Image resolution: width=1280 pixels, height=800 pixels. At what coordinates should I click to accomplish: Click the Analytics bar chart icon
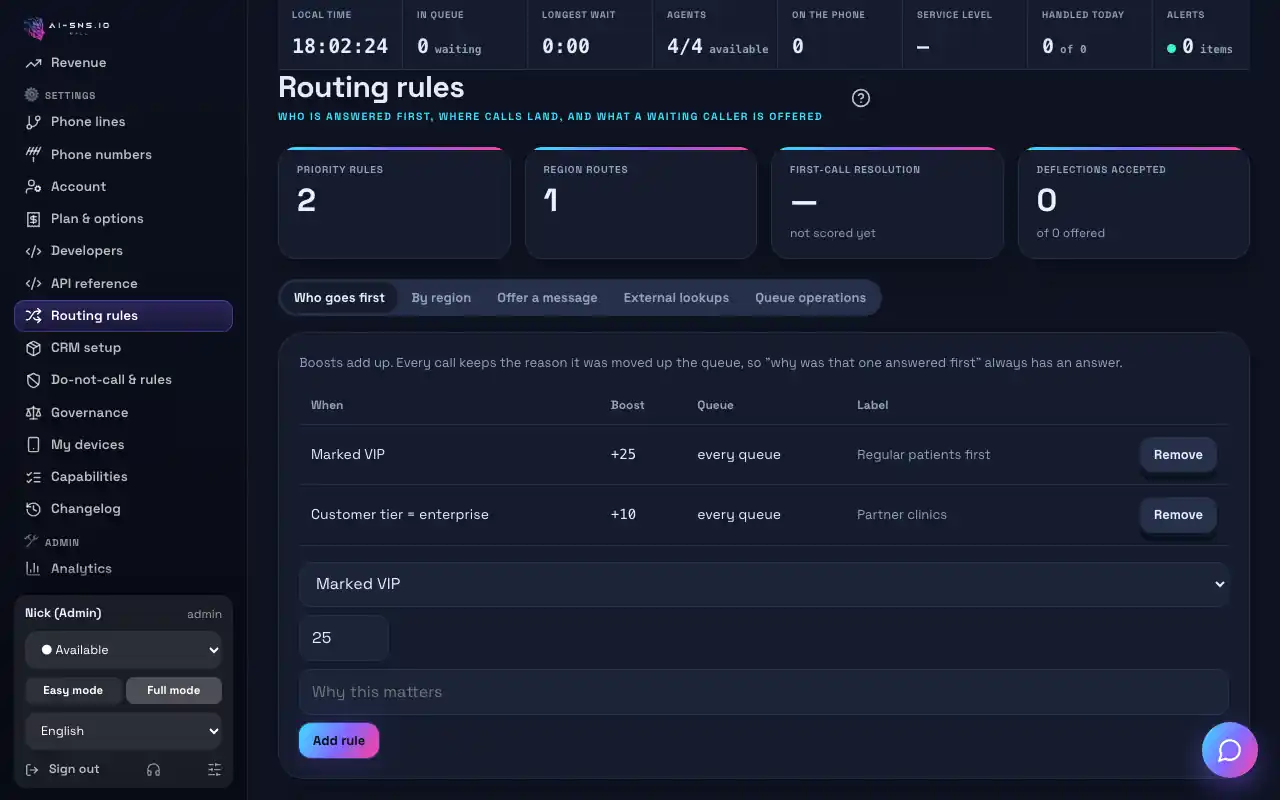33,568
